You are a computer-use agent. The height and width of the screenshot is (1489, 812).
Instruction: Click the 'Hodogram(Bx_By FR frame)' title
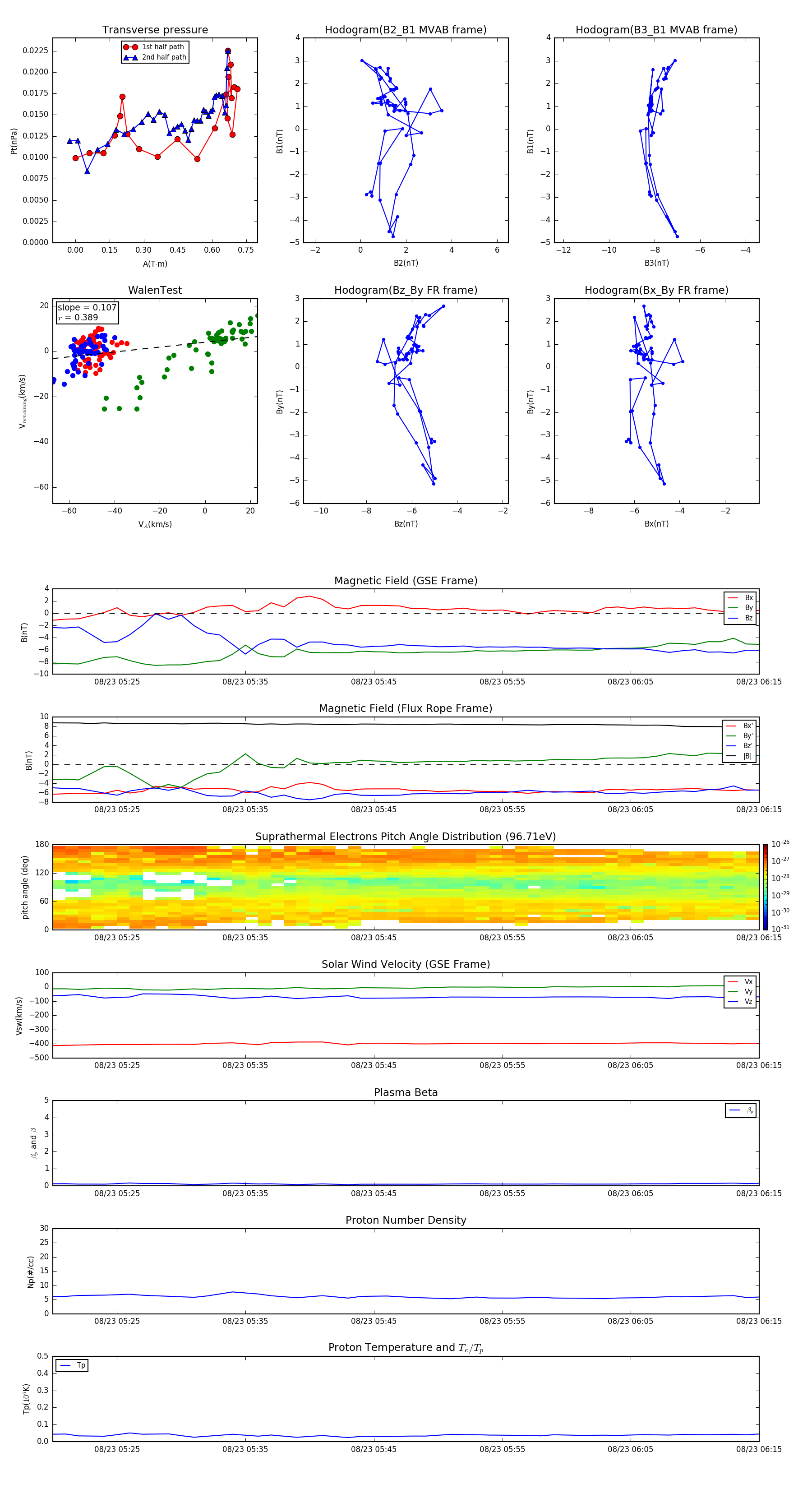click(656, 290)
